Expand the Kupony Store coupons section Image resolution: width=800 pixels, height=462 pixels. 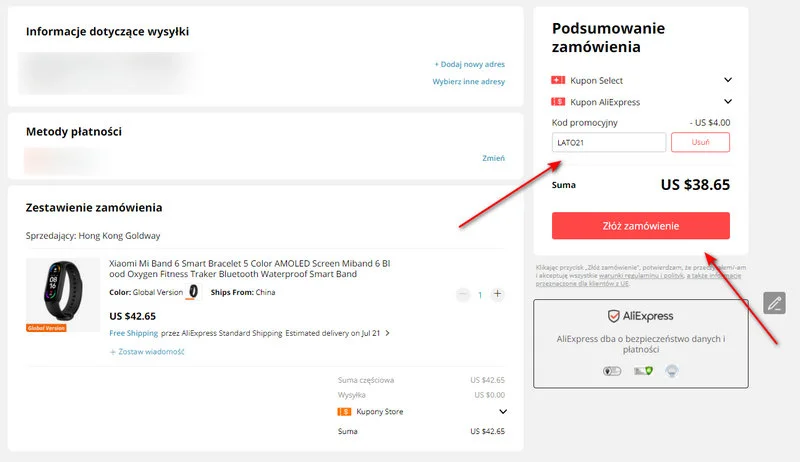(502, 411)
